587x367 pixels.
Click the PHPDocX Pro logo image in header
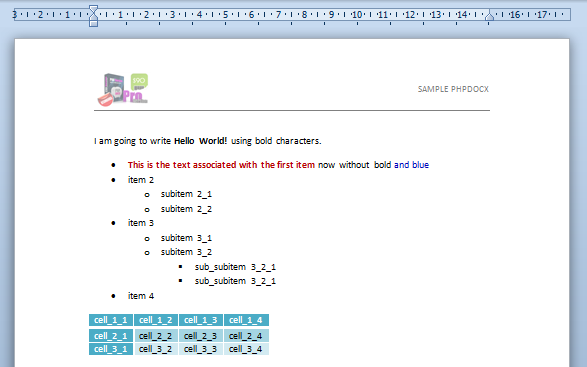pyautogui.click(x=123, y=90)
